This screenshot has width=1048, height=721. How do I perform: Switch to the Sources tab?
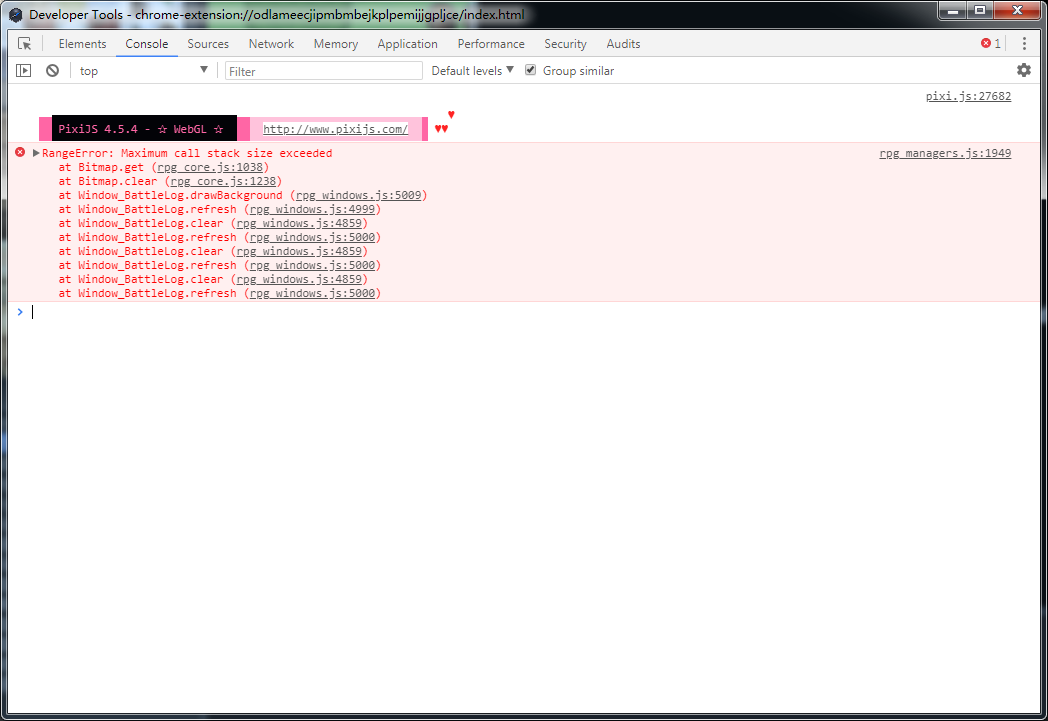click(x=208, y=43)
